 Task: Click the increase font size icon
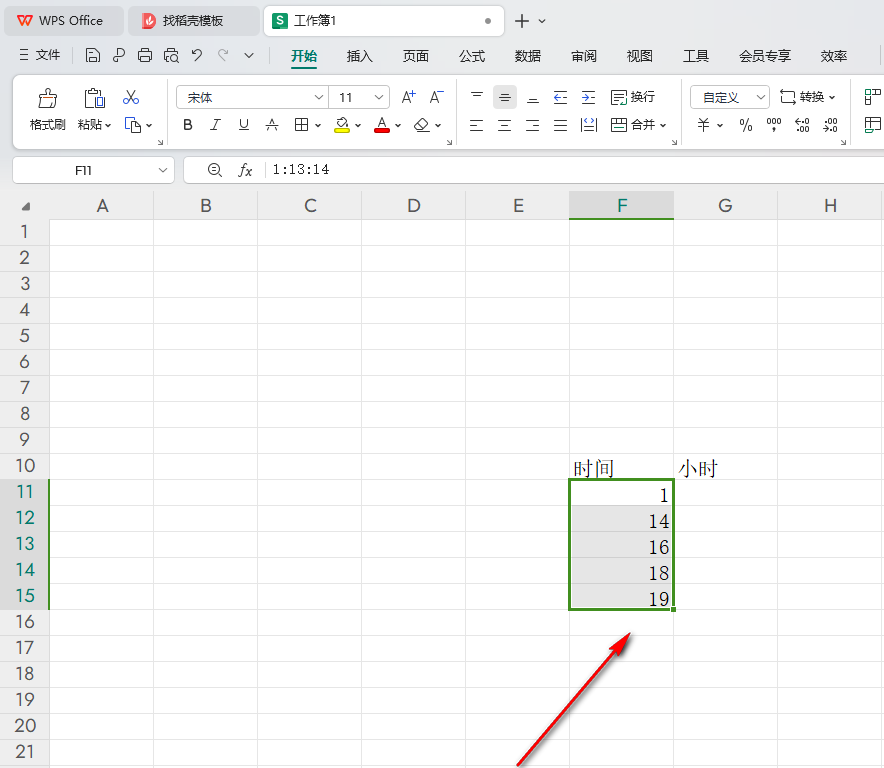coord(408,98)
